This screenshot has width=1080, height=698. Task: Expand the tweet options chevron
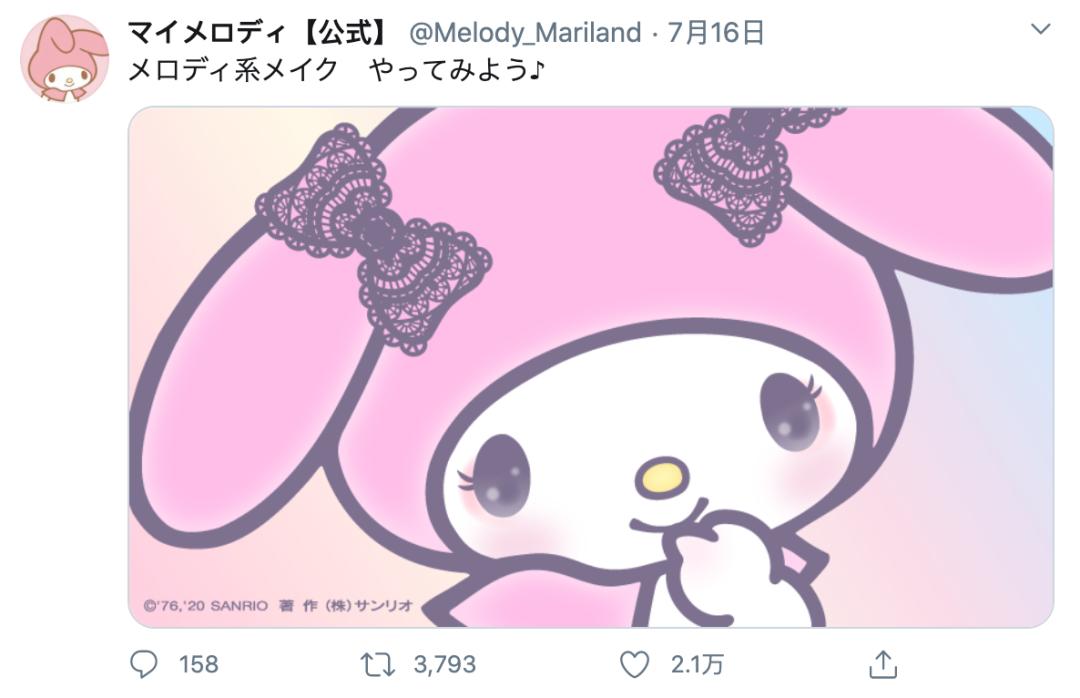1040,29
